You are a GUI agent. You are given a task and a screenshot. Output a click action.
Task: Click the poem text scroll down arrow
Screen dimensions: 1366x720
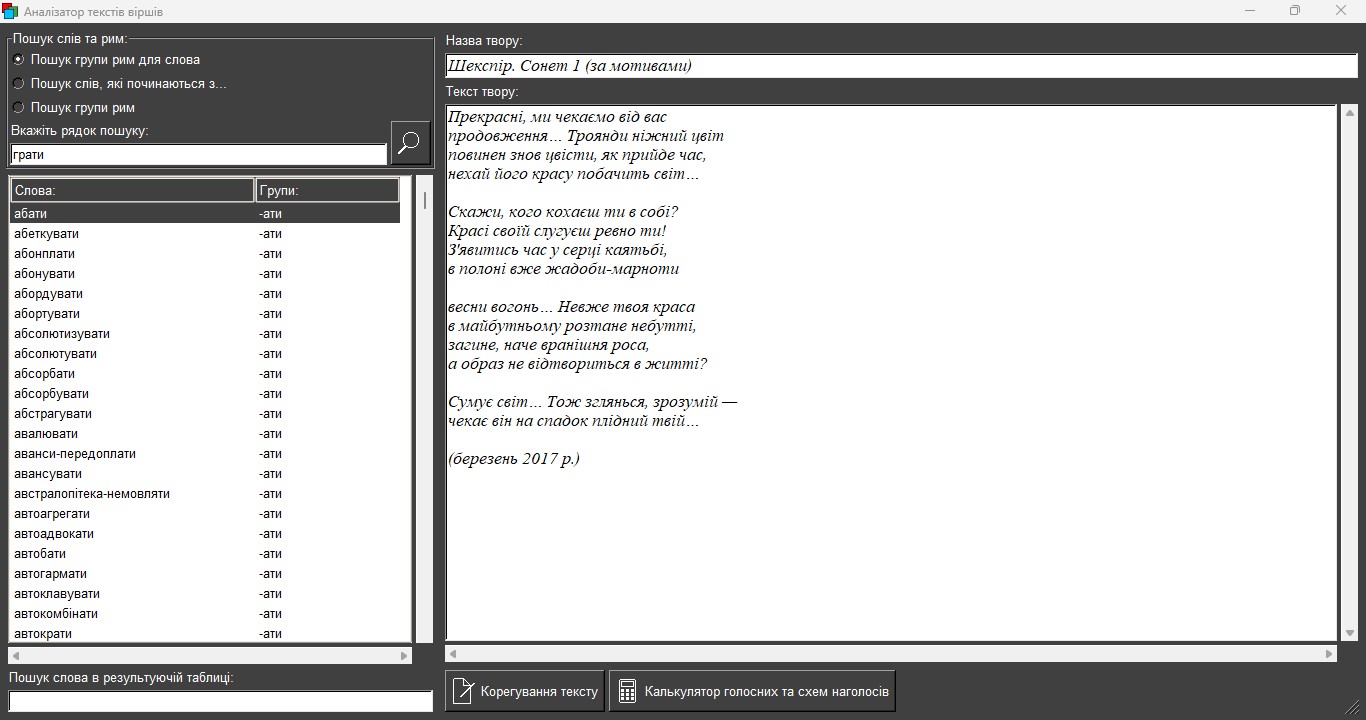(1349, 633)
